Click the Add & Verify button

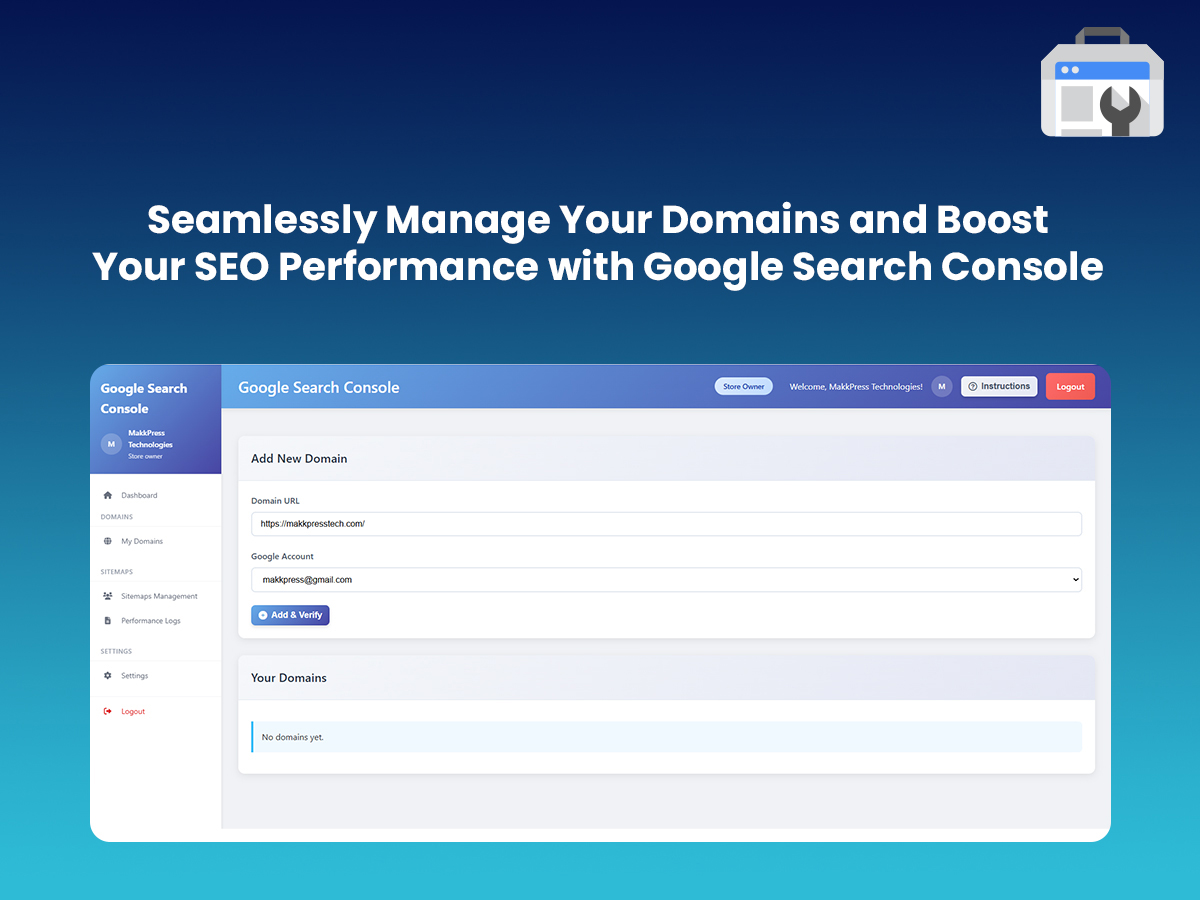[290, 615]
